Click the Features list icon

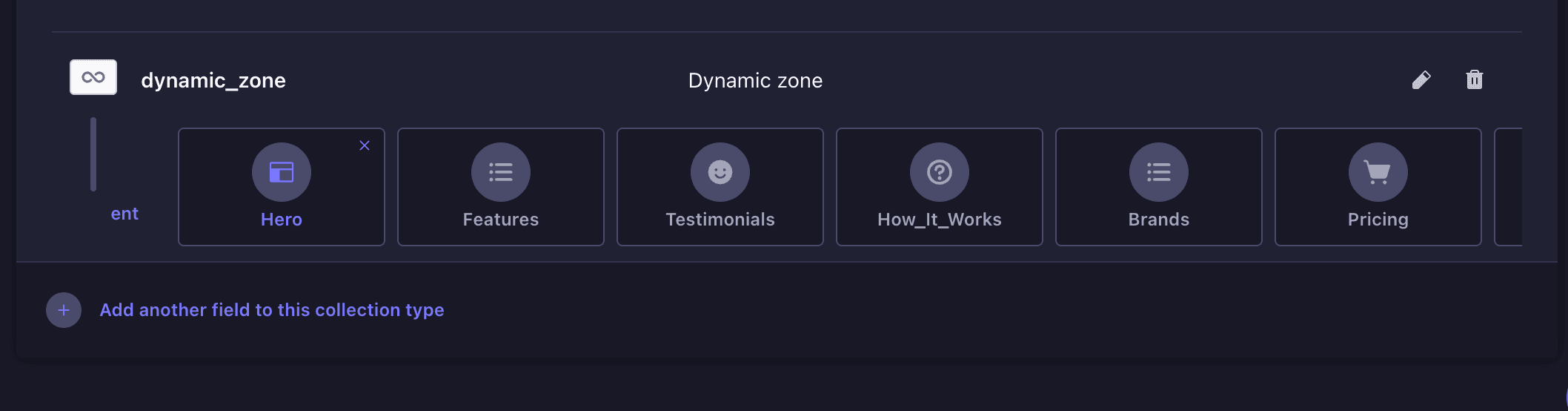[x=501, y=172]
